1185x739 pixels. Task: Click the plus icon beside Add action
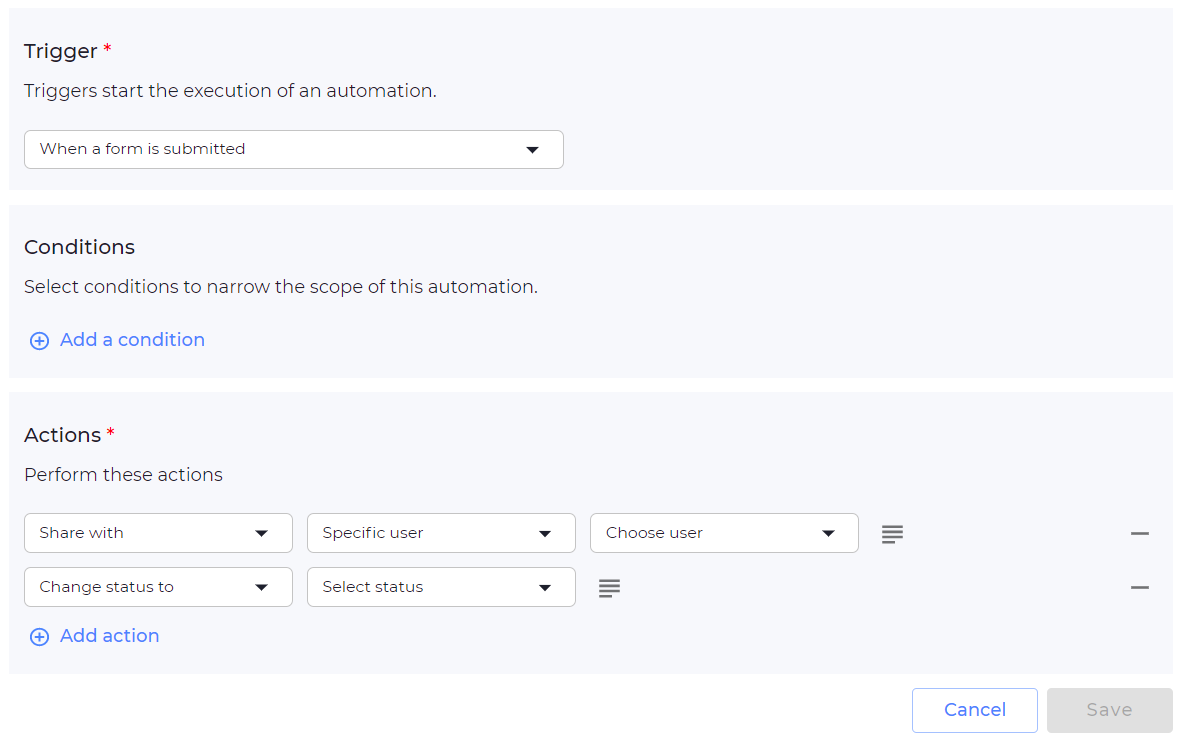[39, 637]
